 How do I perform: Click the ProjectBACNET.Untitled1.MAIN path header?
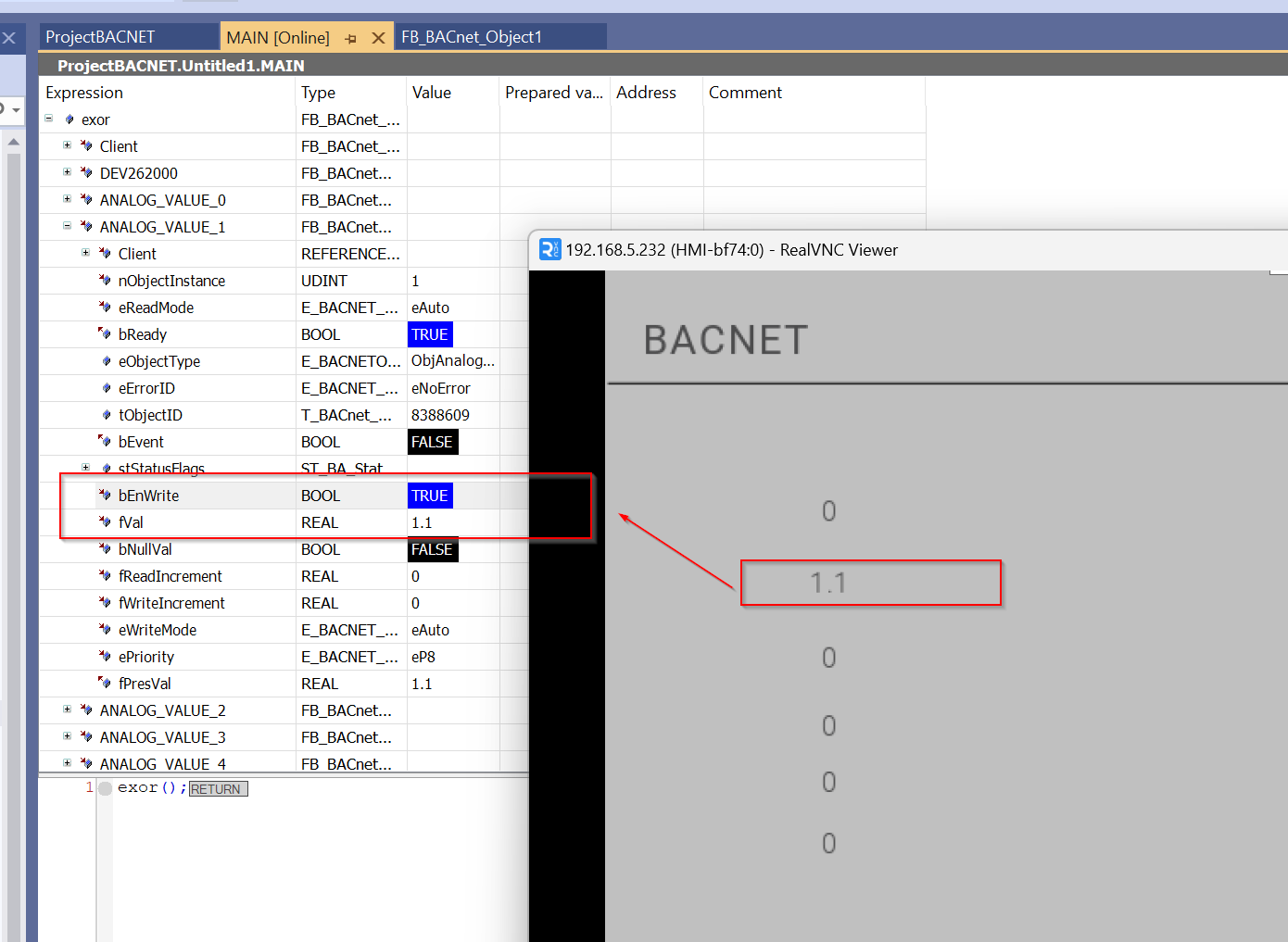pyautogui.click(x=181, y=66)
